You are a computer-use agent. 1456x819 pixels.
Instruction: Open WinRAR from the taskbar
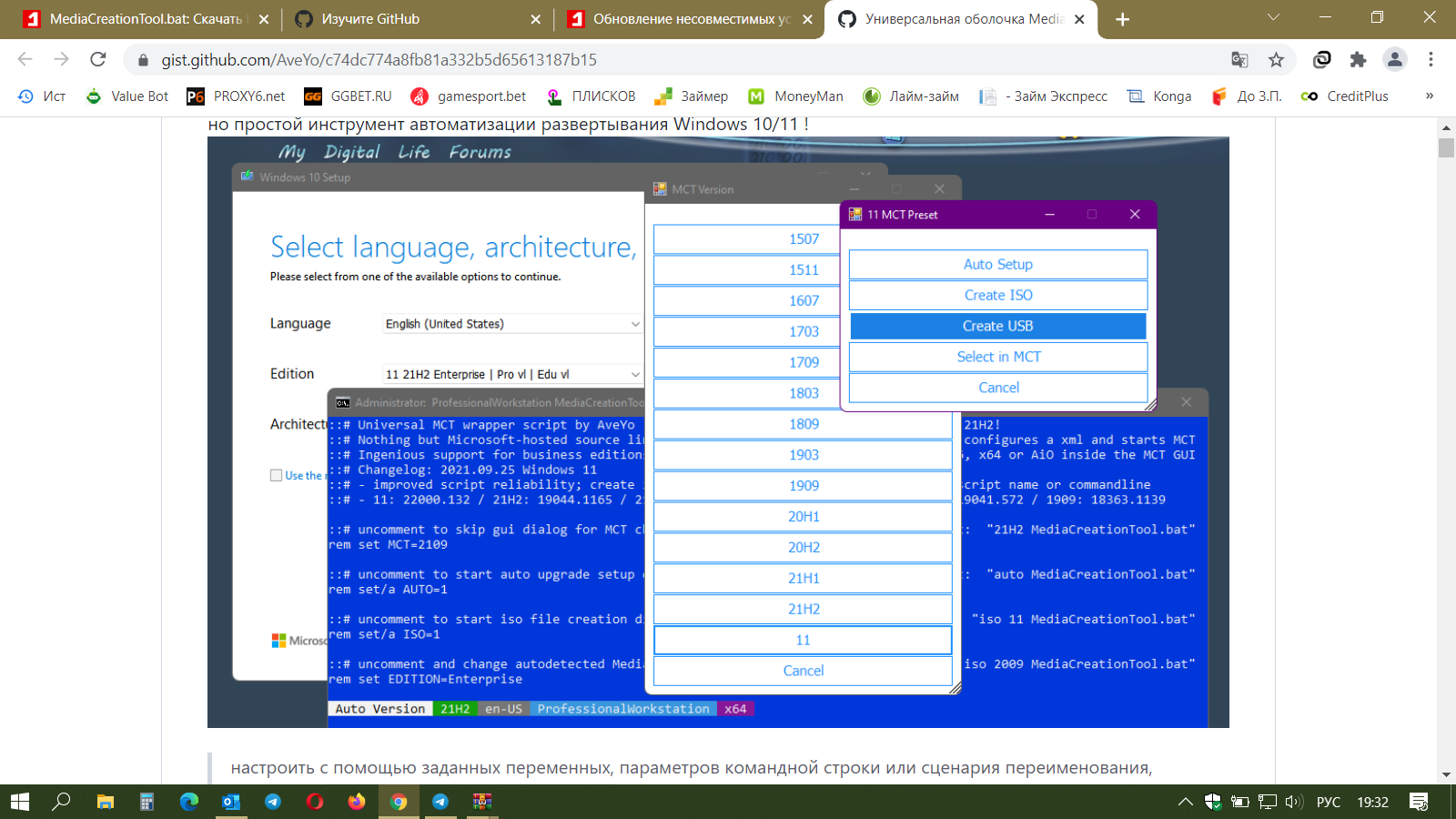click(x=482, y=802)
